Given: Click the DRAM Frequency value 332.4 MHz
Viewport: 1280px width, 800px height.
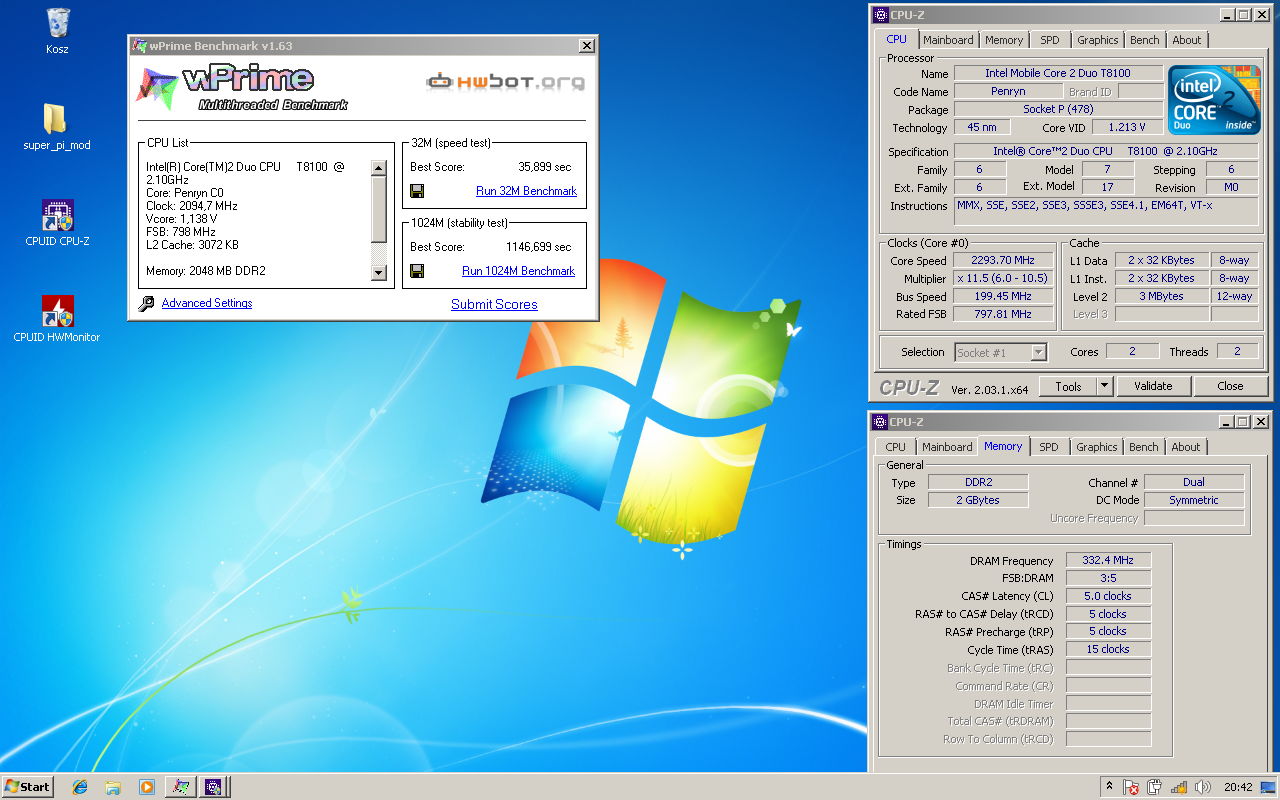Looking at the screenshot, I should tap(1108, 561).
